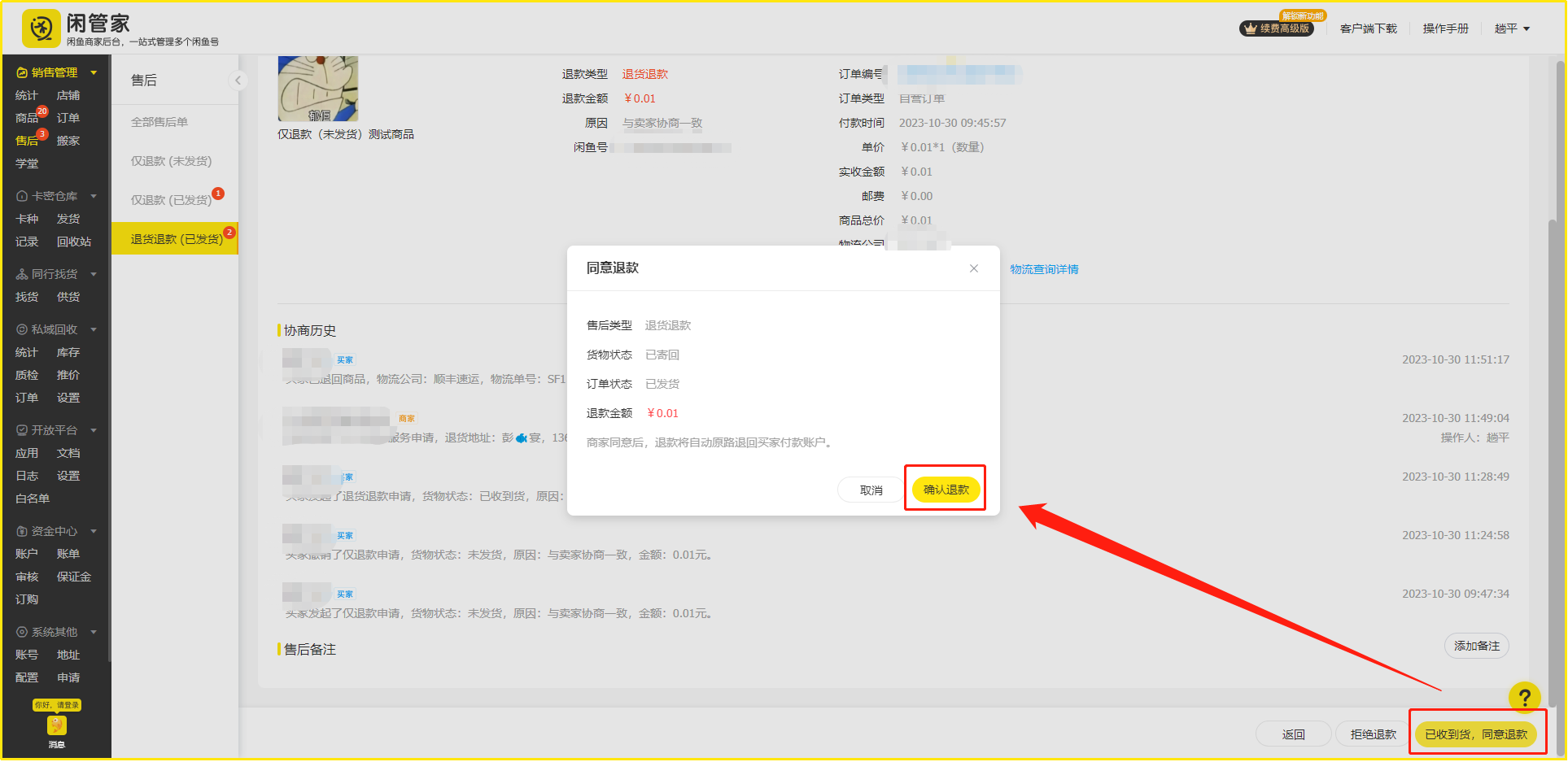Open 物流查询详情 link
Screen dimensions: 1568x762
coord(1044,269)
